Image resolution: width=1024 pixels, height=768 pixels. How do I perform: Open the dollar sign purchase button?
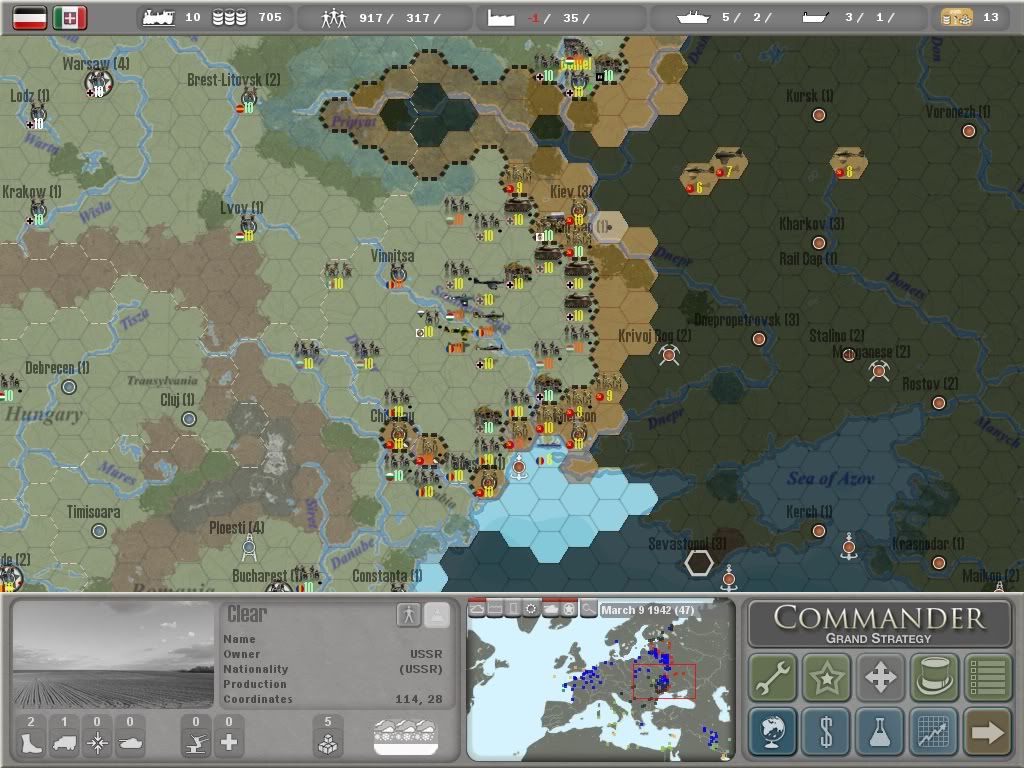pyautogui.click(x=827, y=731)
